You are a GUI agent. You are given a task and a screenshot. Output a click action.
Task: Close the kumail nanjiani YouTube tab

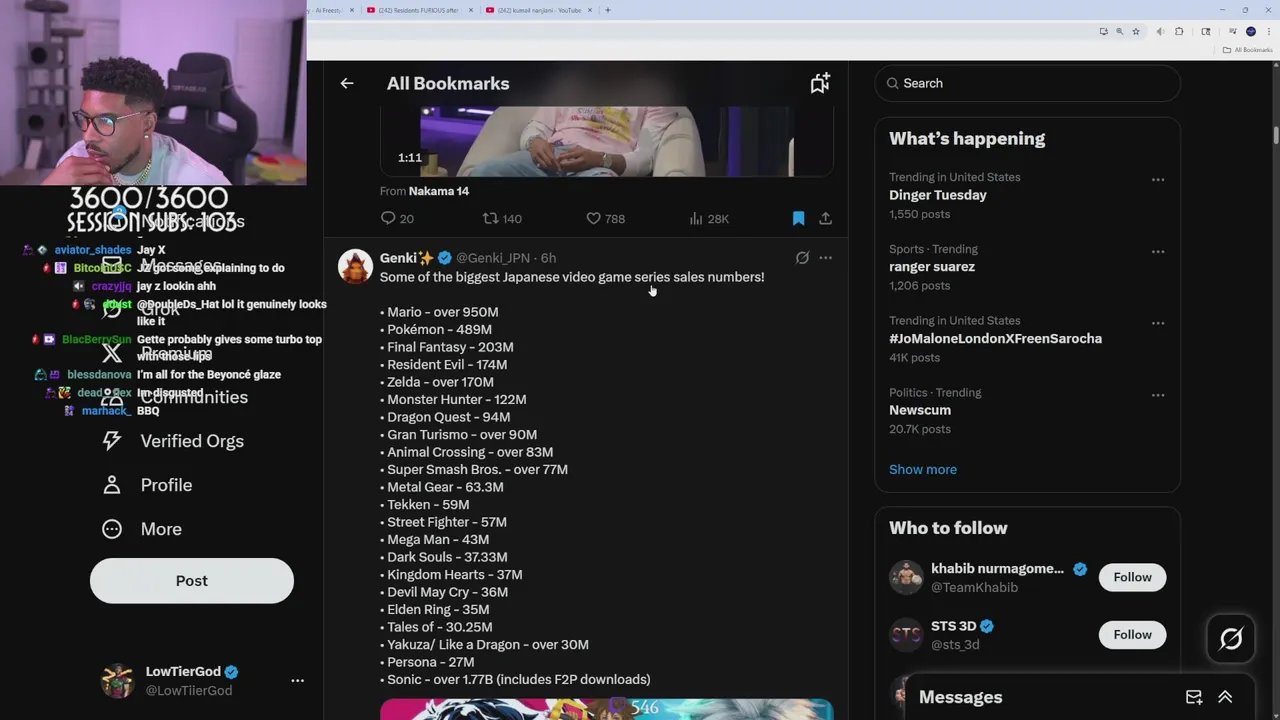tap(590, 10)
